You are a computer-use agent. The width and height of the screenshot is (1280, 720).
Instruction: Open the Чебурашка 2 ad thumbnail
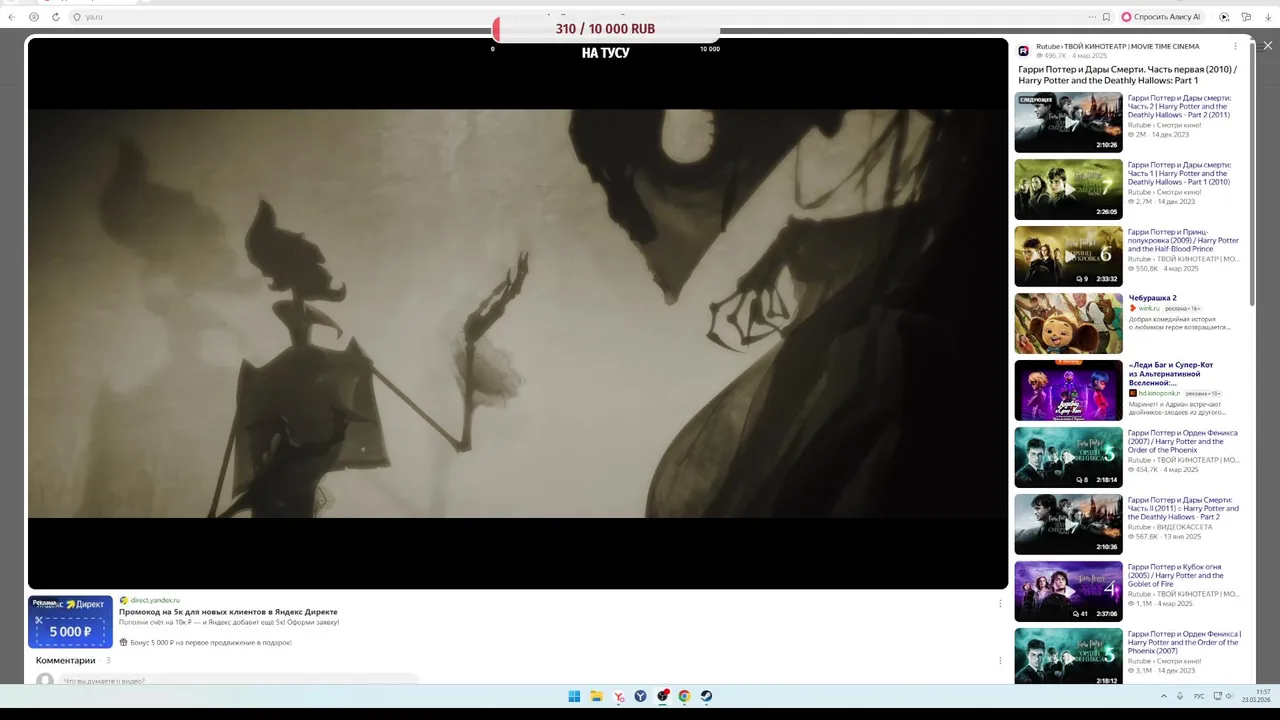pos(1068,323)
